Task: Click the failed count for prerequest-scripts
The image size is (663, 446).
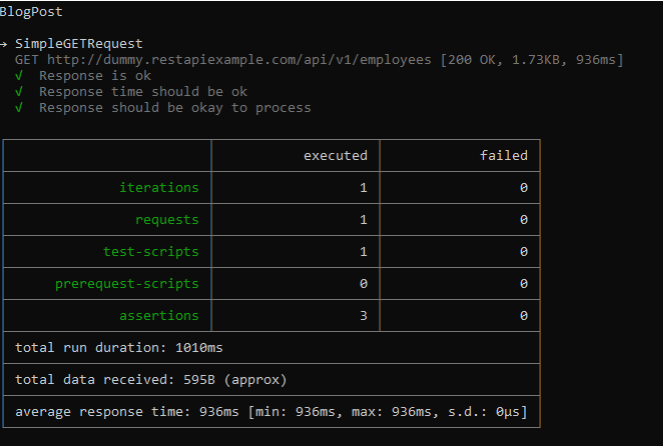Action: coord(523,284)
